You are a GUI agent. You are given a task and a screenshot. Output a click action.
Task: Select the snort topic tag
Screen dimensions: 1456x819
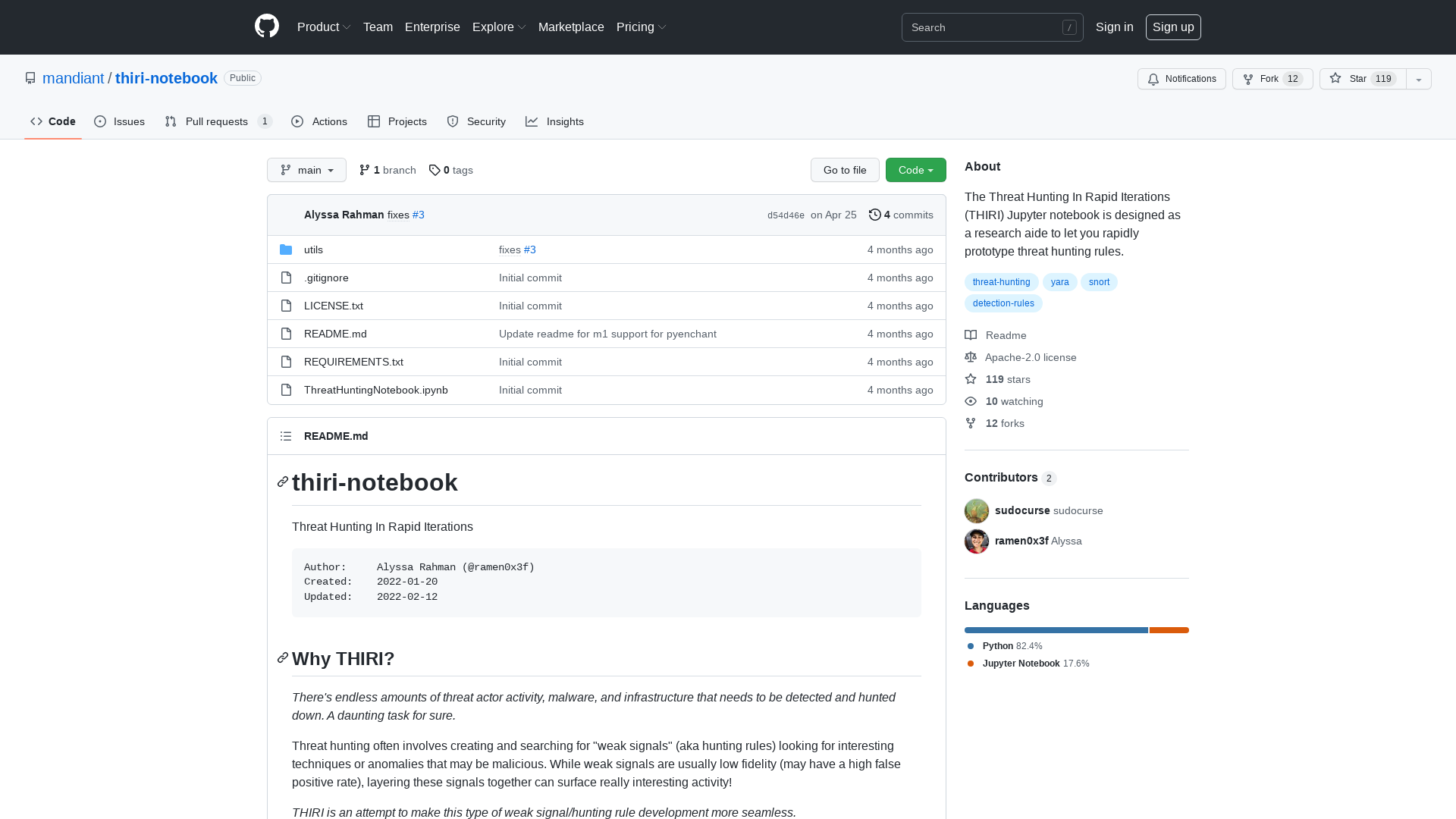(x=1099, y=282)
